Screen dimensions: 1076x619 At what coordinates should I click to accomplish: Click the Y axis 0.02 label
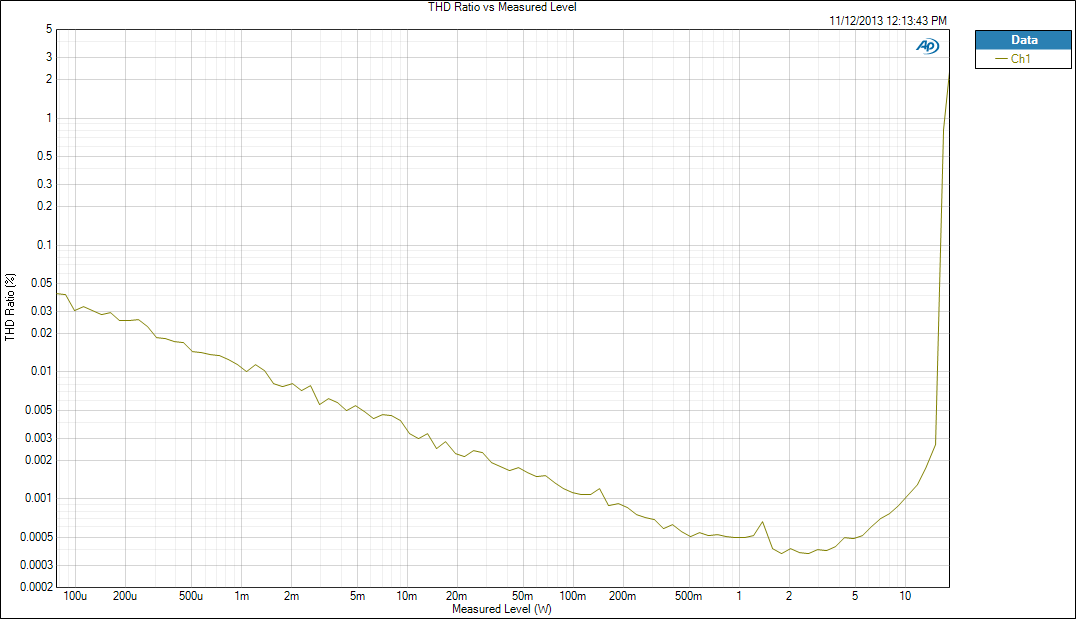(x=41, y=333)
